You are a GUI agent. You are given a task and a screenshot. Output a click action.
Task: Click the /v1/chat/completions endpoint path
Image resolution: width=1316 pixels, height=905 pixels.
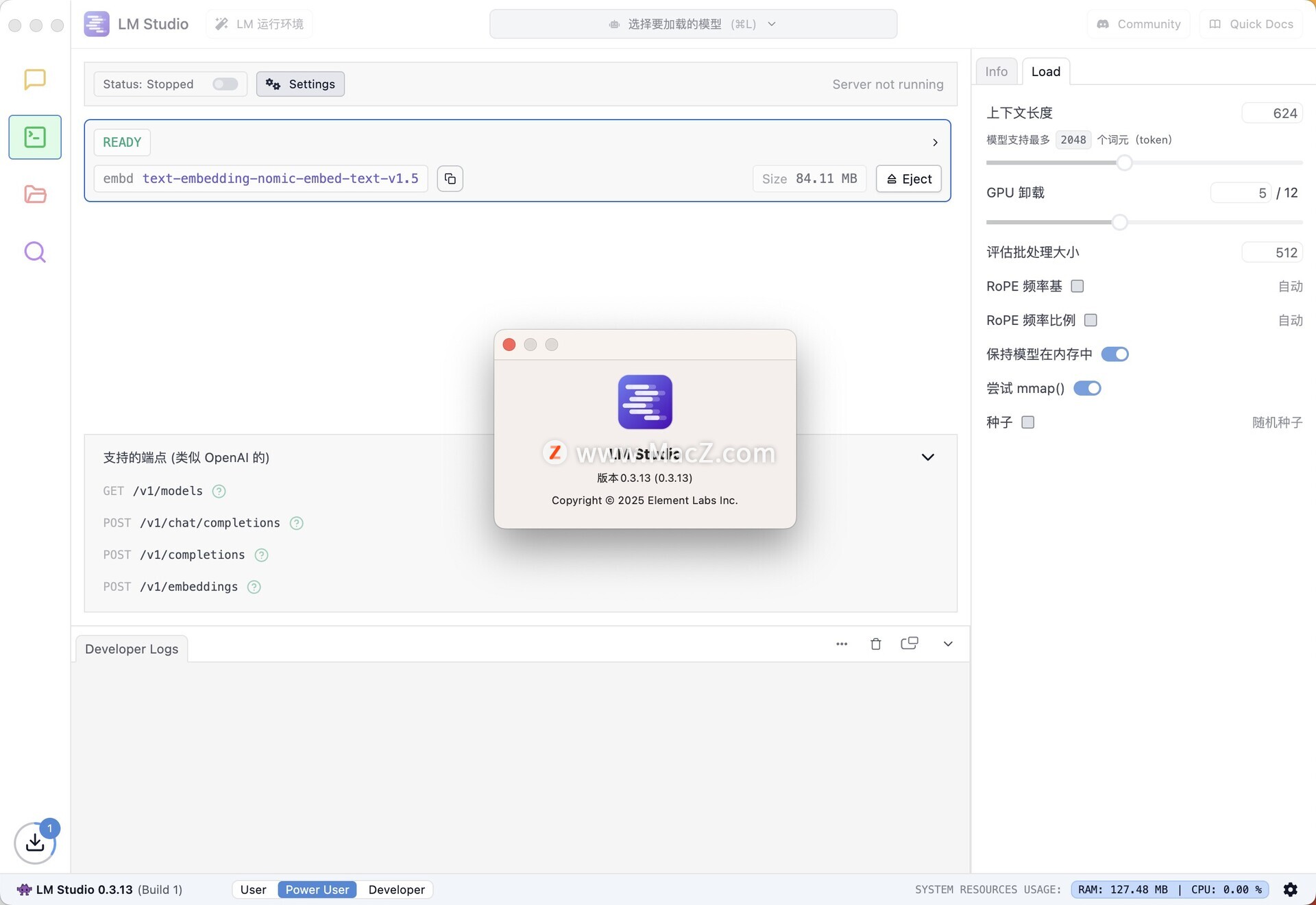pos(210,523)
